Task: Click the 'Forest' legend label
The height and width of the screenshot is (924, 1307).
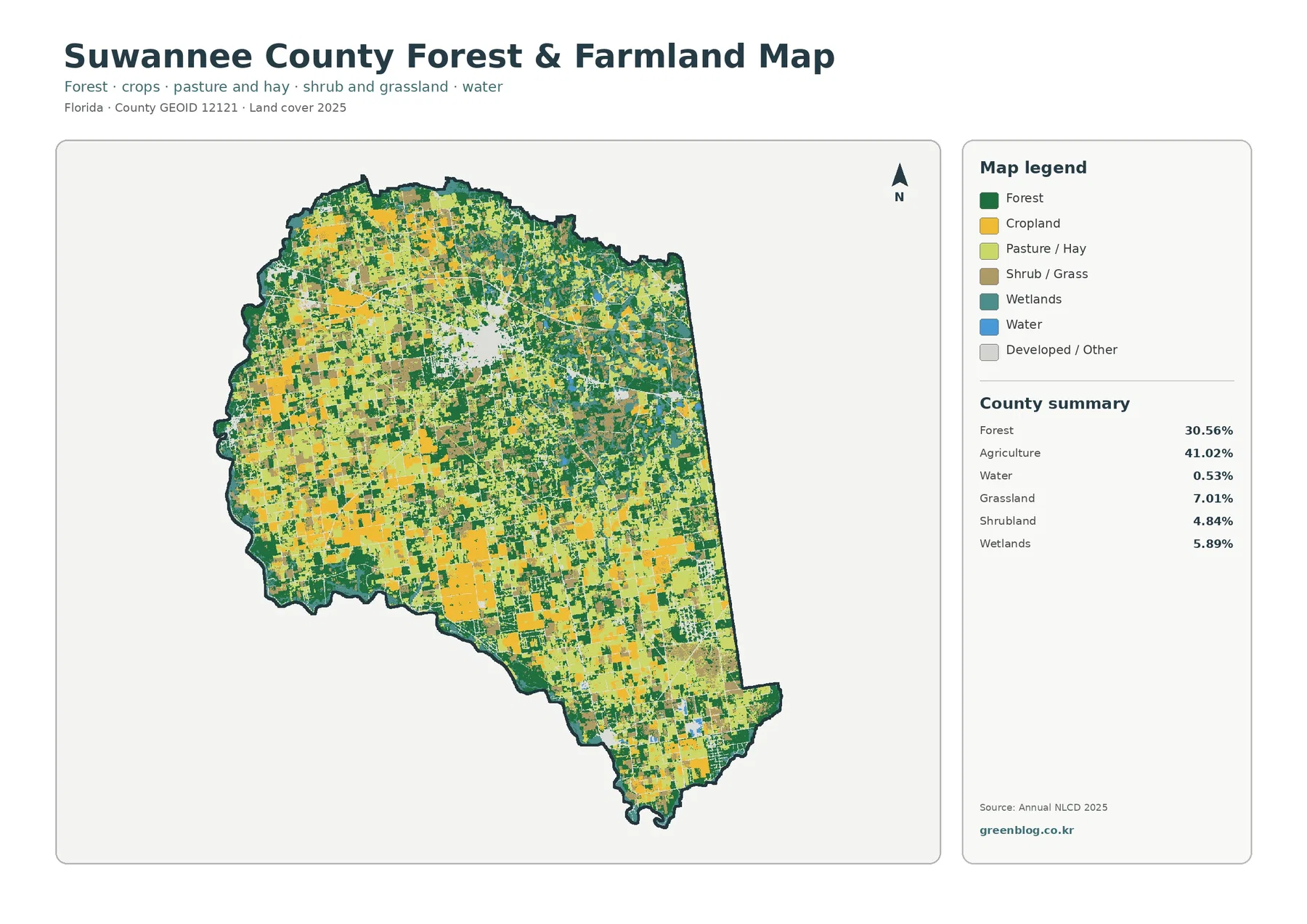Action: click(x=1024, y=198)
